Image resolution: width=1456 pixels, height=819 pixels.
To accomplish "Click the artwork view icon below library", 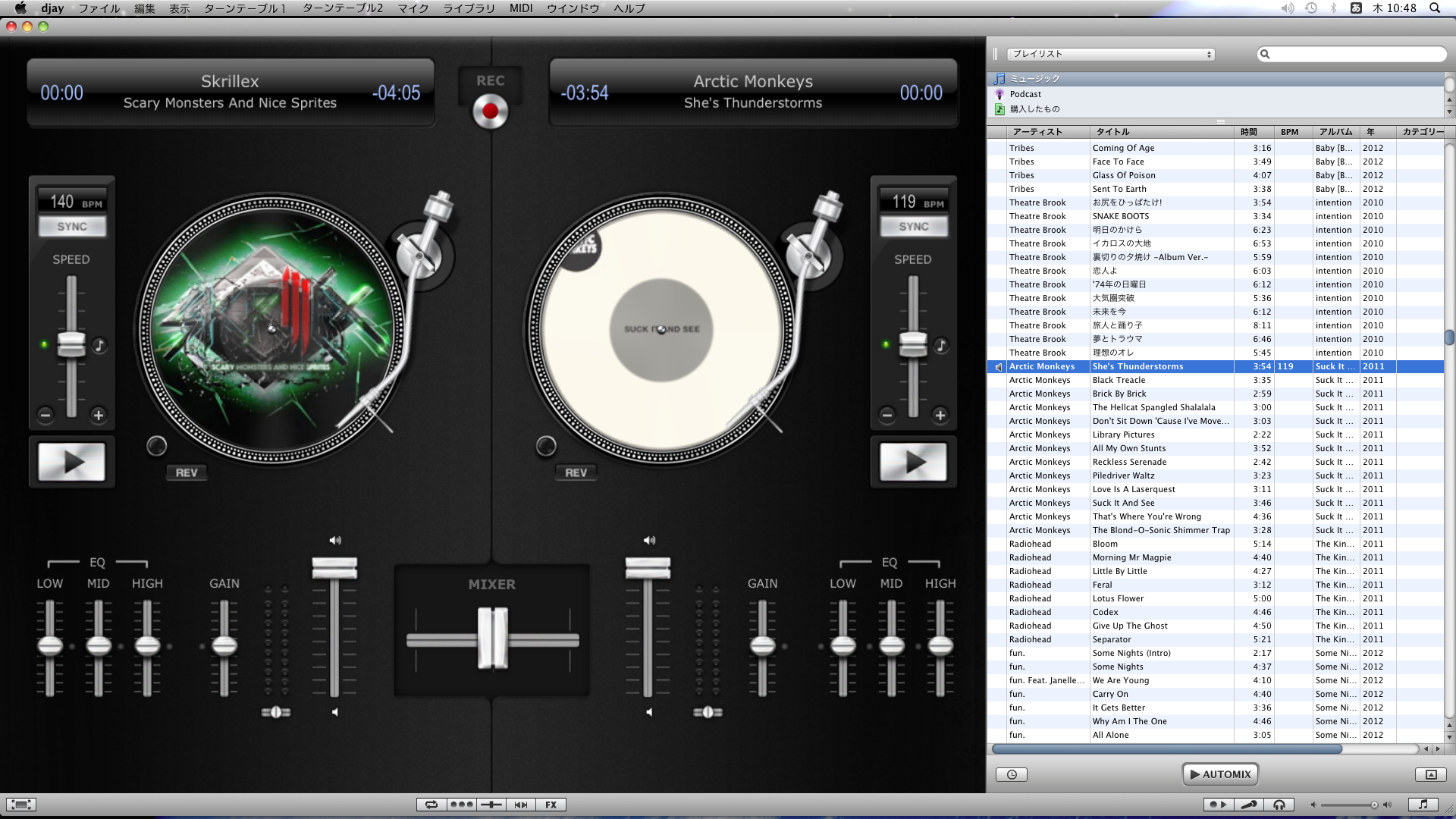I will (1430, 774).
